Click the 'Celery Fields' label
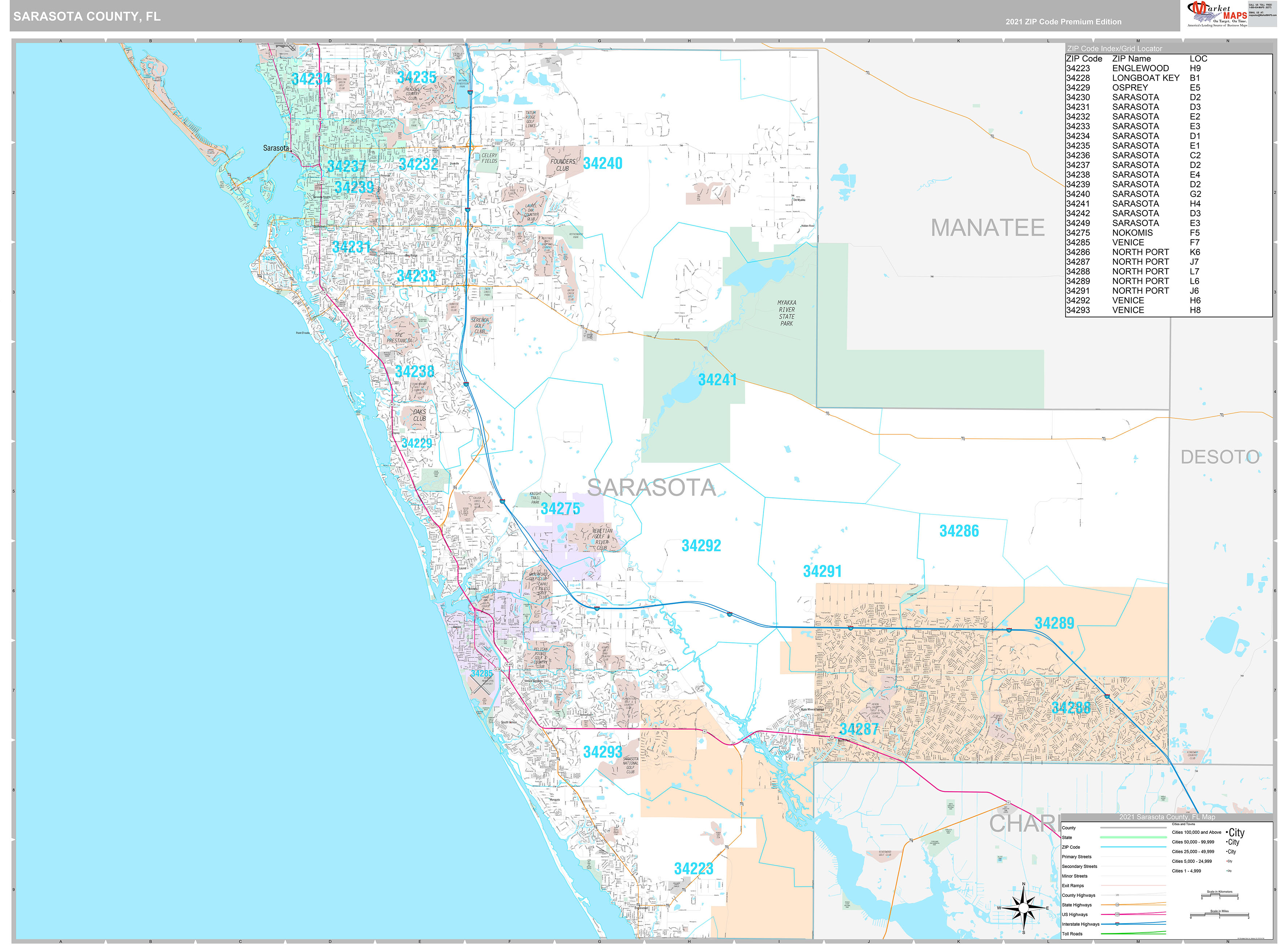Screen dimensions: 1288x945 [x=489, y=158]
